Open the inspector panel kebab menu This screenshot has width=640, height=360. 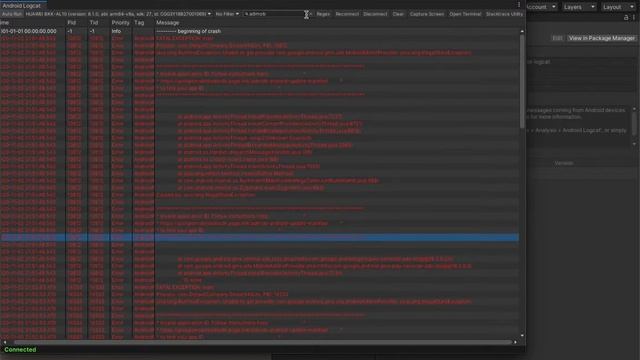click(x=634, y=17)
